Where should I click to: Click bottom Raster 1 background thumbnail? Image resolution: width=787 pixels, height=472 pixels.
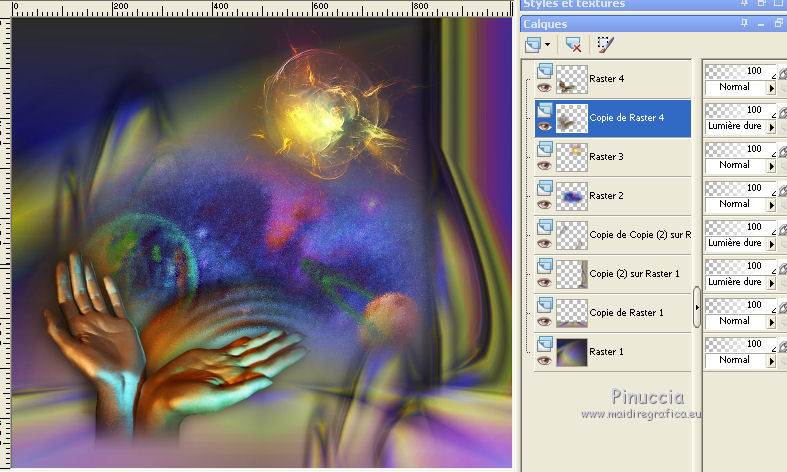pyautogui.click(x=572, y=352)
